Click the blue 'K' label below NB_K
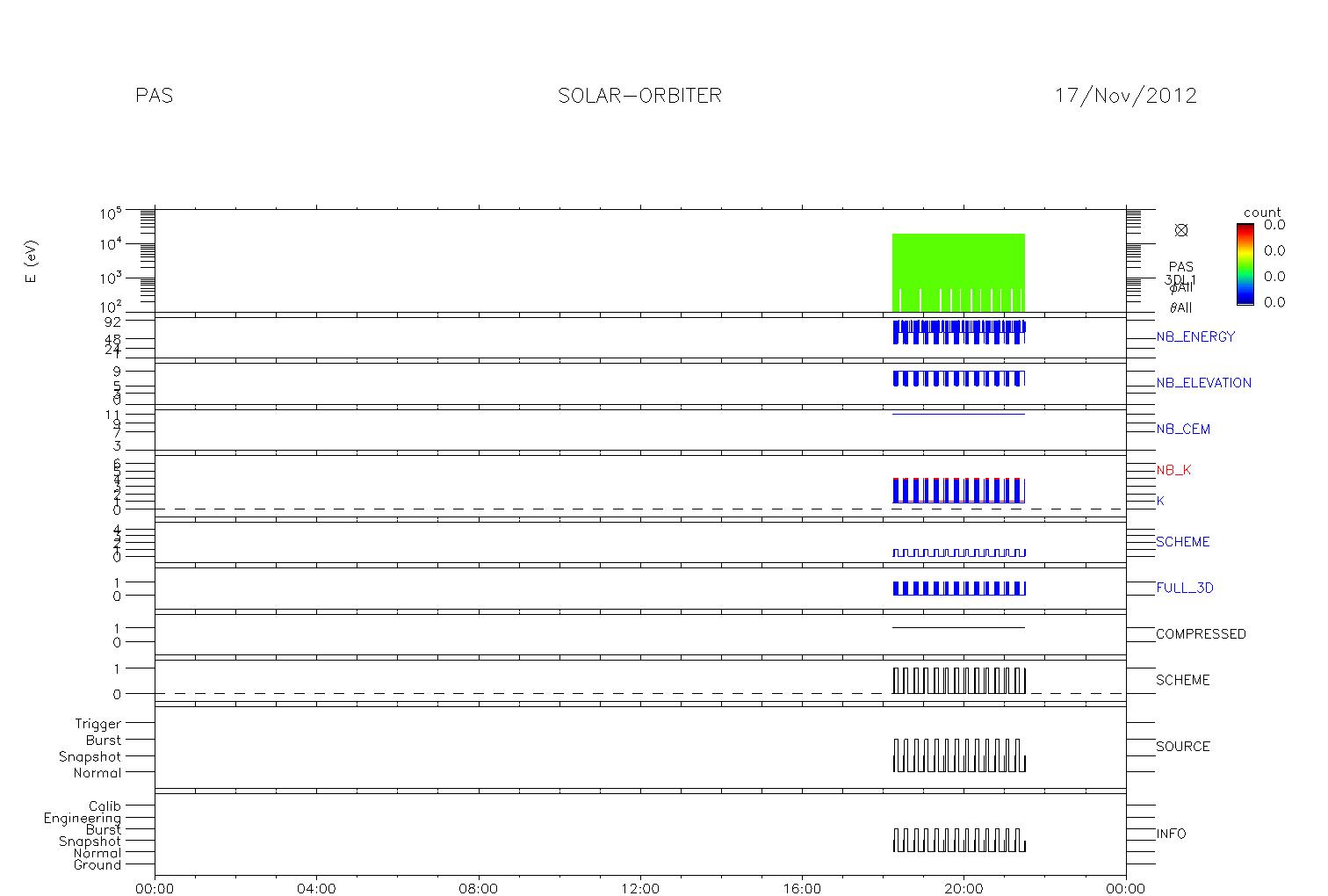The image size is (1328, 896). (1160, 501)
